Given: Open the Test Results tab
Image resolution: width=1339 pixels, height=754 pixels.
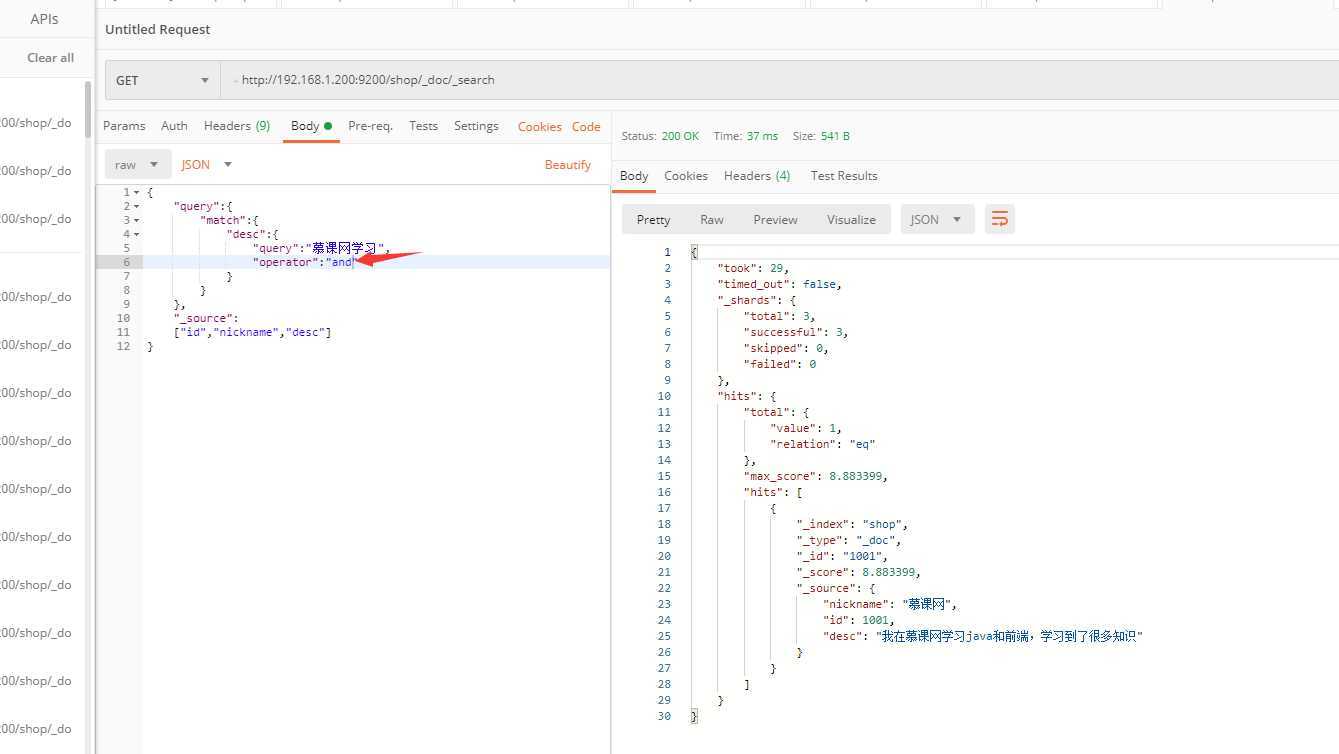Looking at the screenshot, I should (844, 176).
